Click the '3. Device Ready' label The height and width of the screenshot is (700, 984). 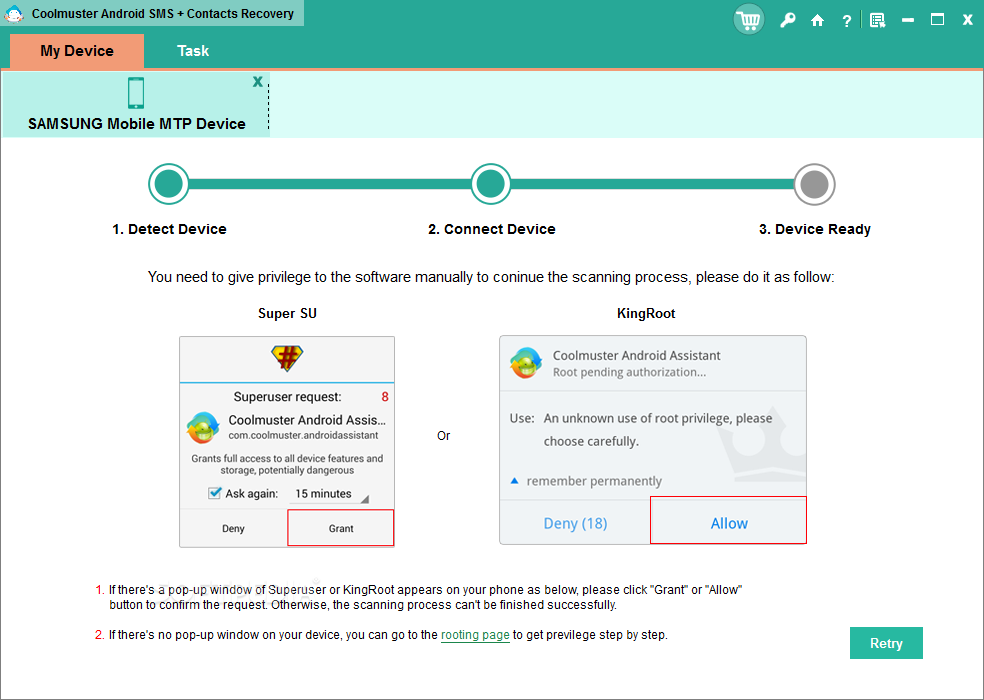coord(815,229)
